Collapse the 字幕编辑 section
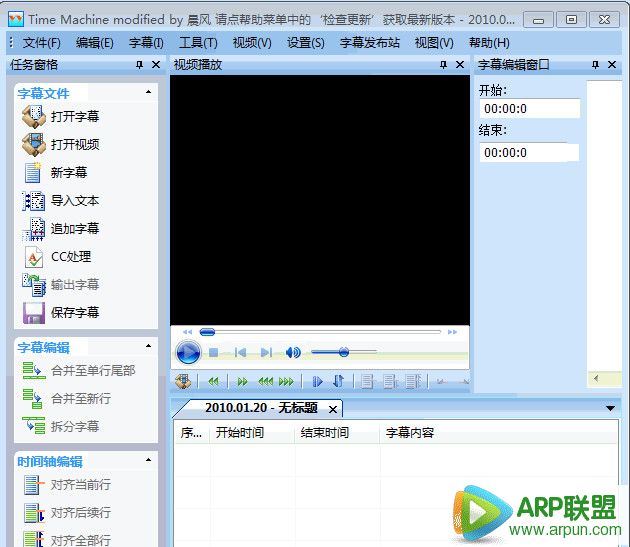This screenshot has width=630, height=547. click(148, 346)
